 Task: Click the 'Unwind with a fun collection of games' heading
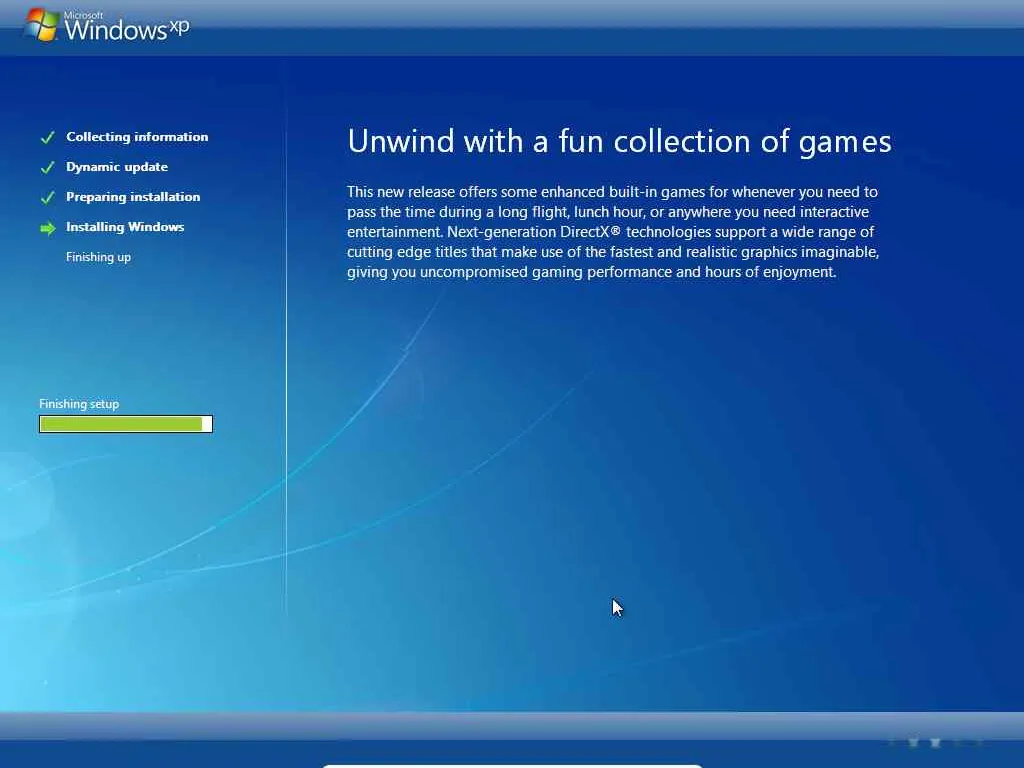point(619,142)
